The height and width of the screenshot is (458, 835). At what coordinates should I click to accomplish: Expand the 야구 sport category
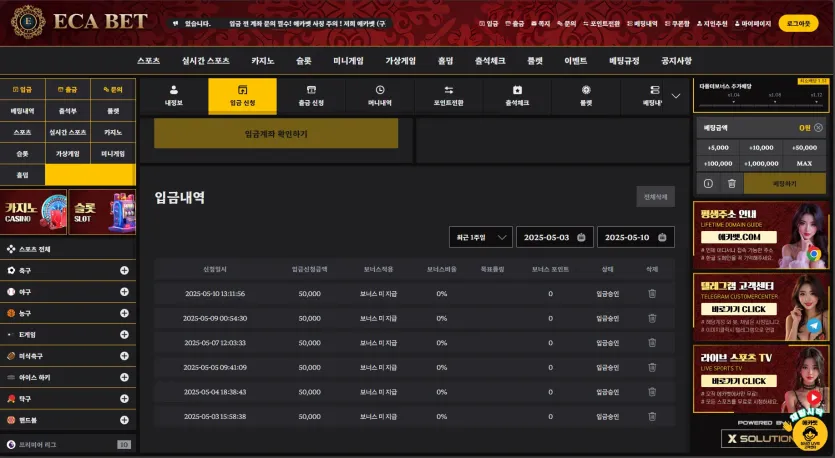(124, 292)
